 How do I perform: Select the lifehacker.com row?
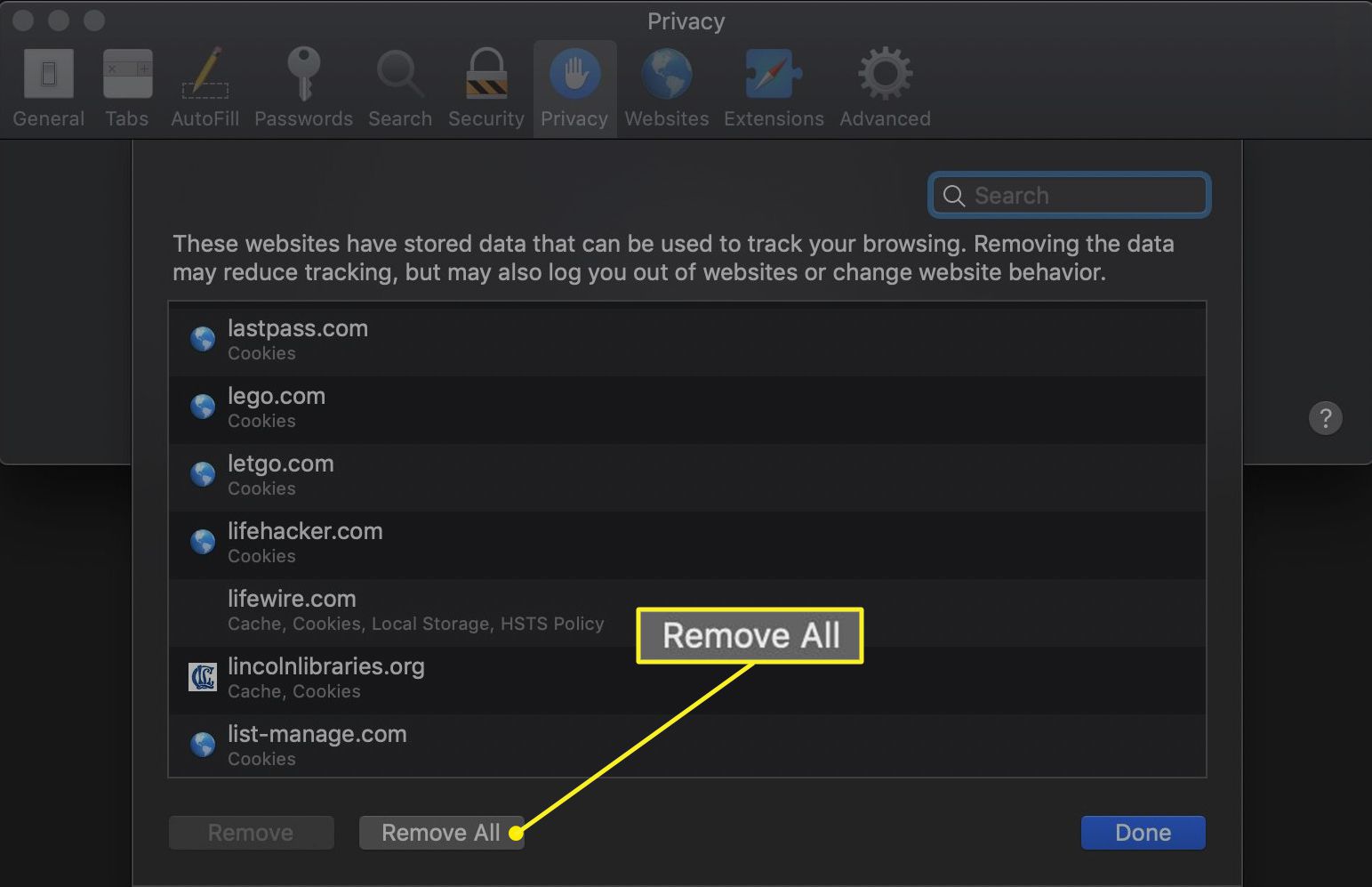(x=687, y=544)
